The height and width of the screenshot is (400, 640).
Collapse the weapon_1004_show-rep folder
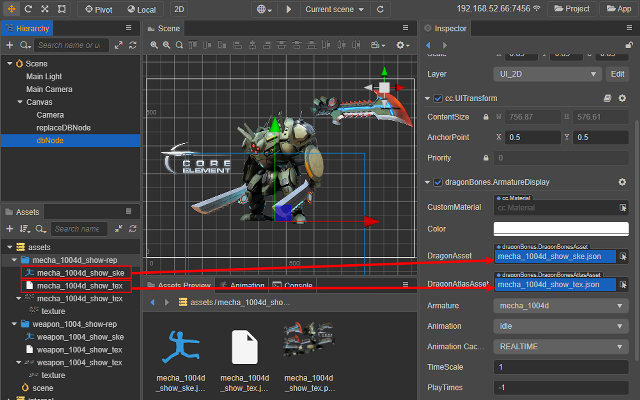point(14,324)
